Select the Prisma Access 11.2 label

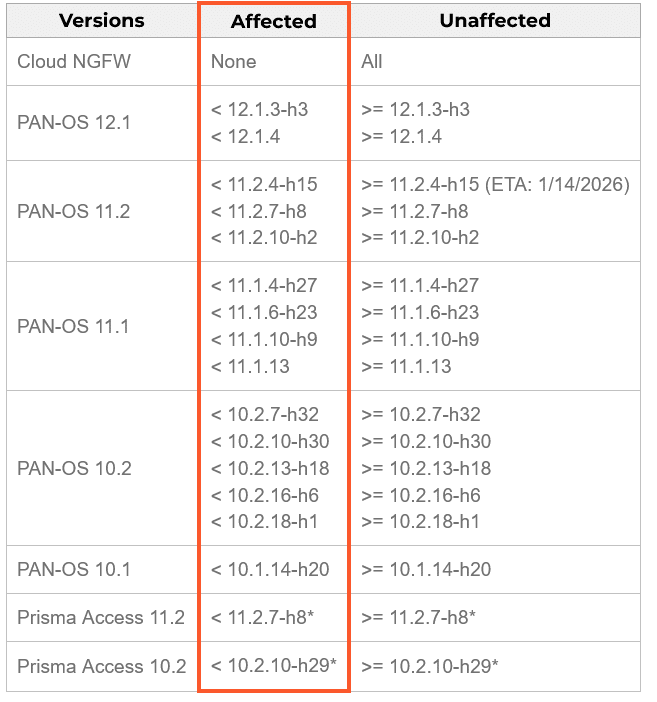pos(101,617)
